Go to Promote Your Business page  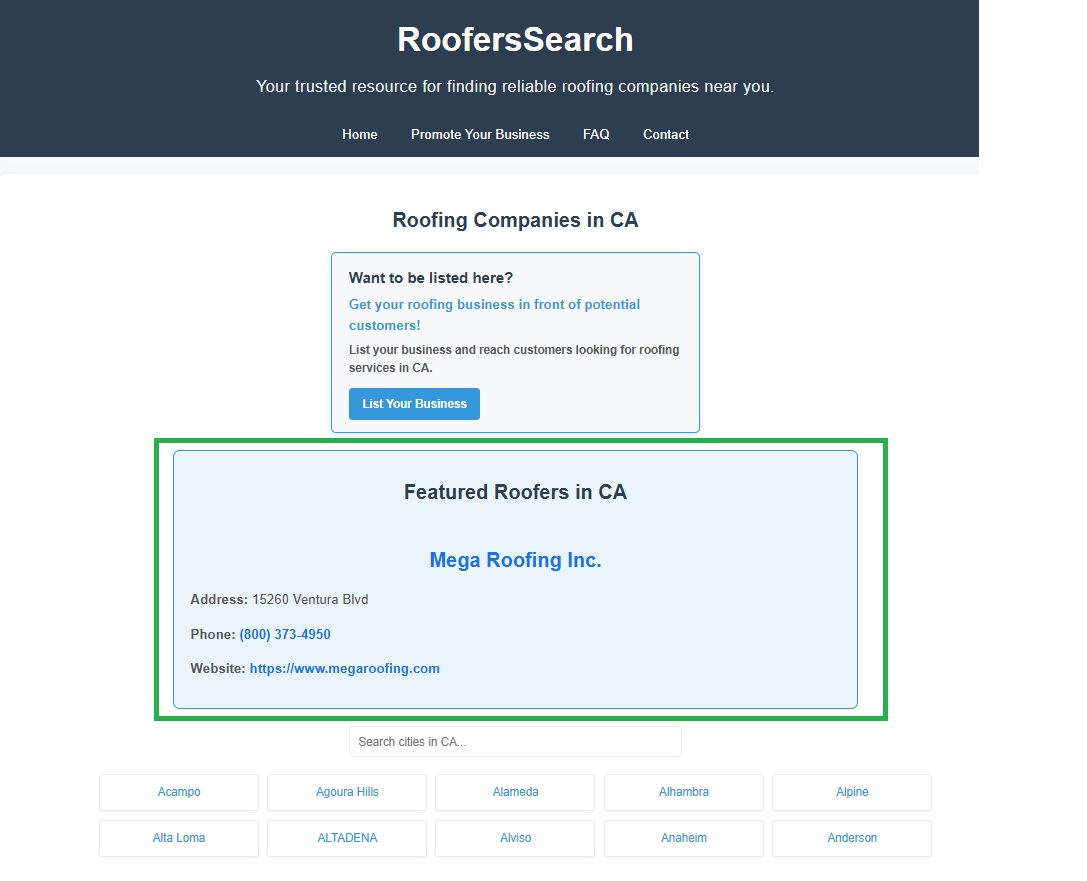(480, 134)
